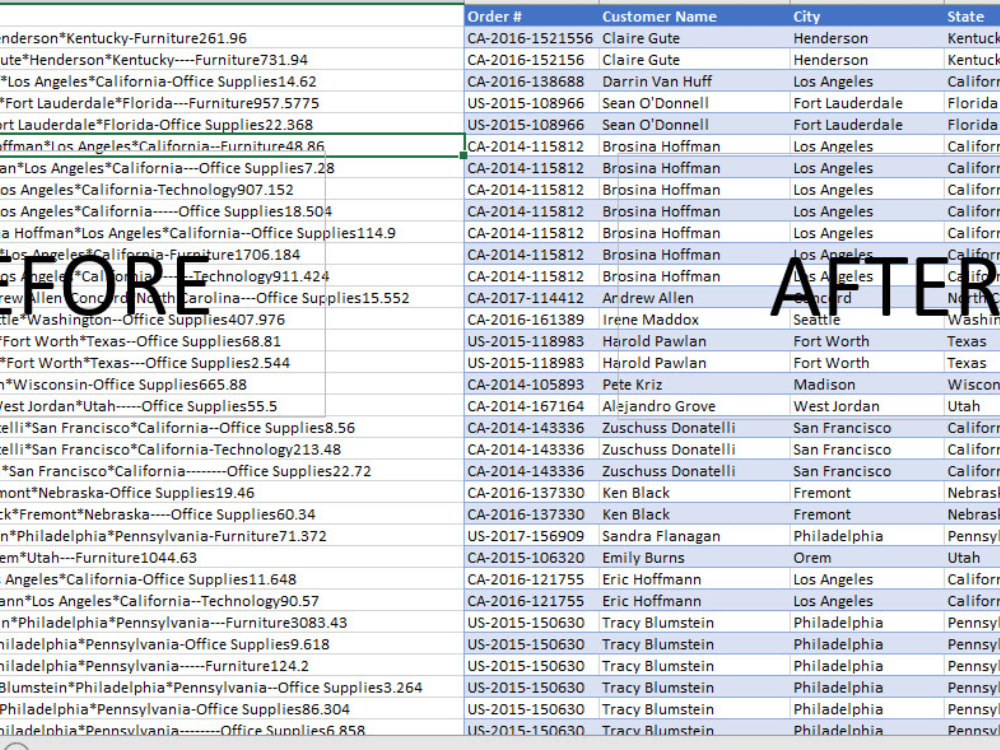The width and height of the screenshot is (1000, 750).
Task: Click the Emily Burns cell
Action: pos(694,557)
